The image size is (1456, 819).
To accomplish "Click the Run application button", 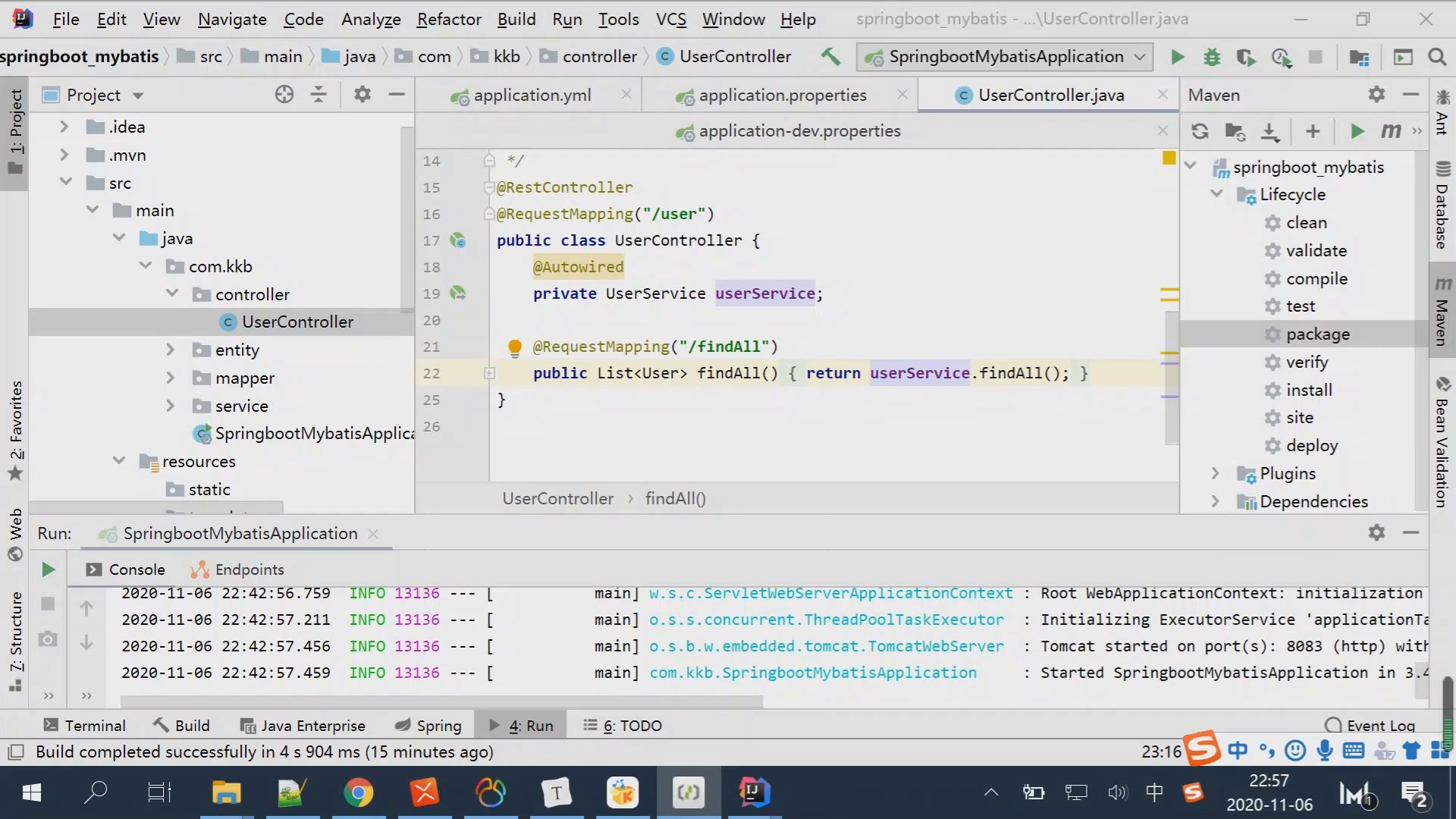I will click(1177, 56).
